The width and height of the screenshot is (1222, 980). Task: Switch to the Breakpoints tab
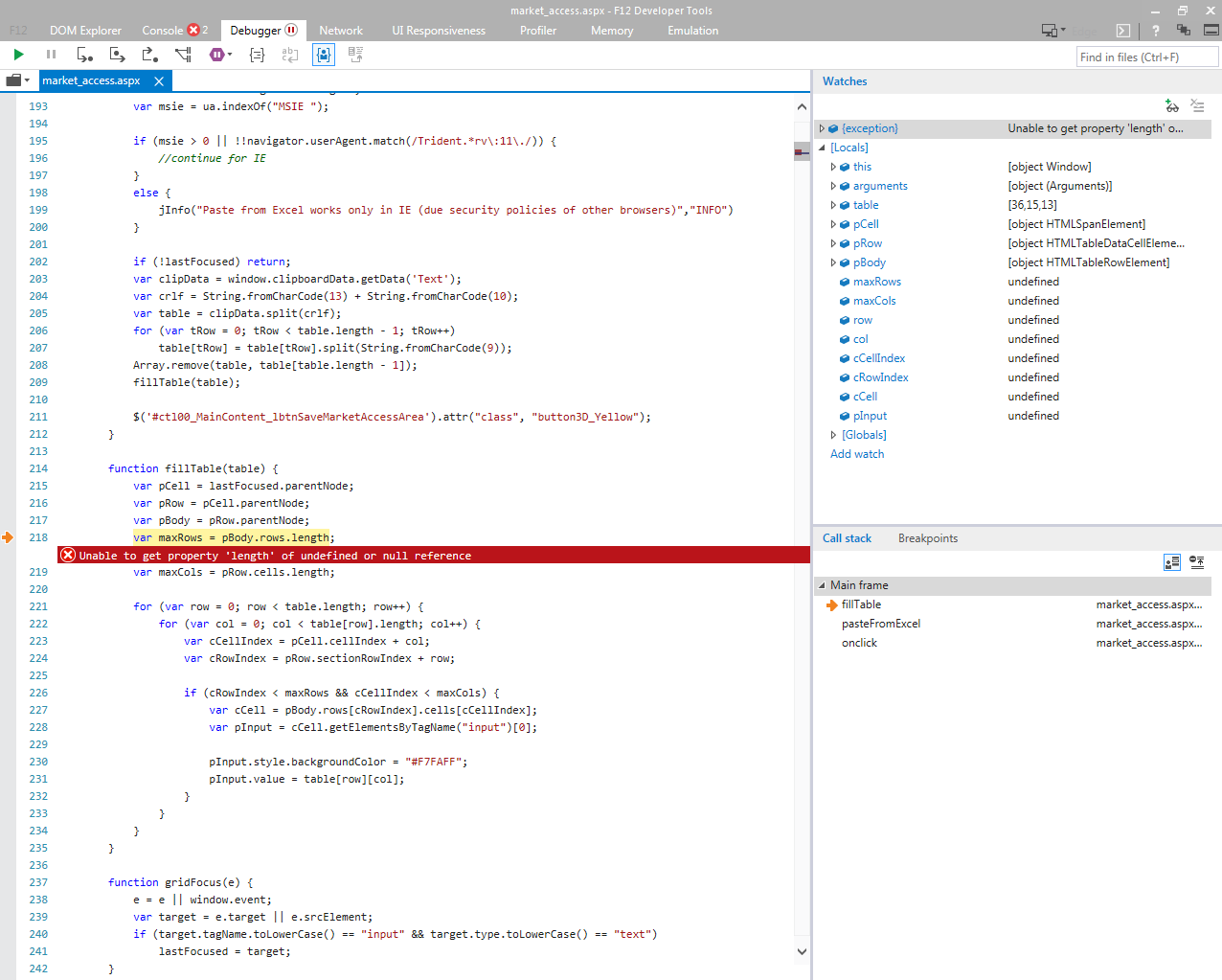tap(927, 538)
